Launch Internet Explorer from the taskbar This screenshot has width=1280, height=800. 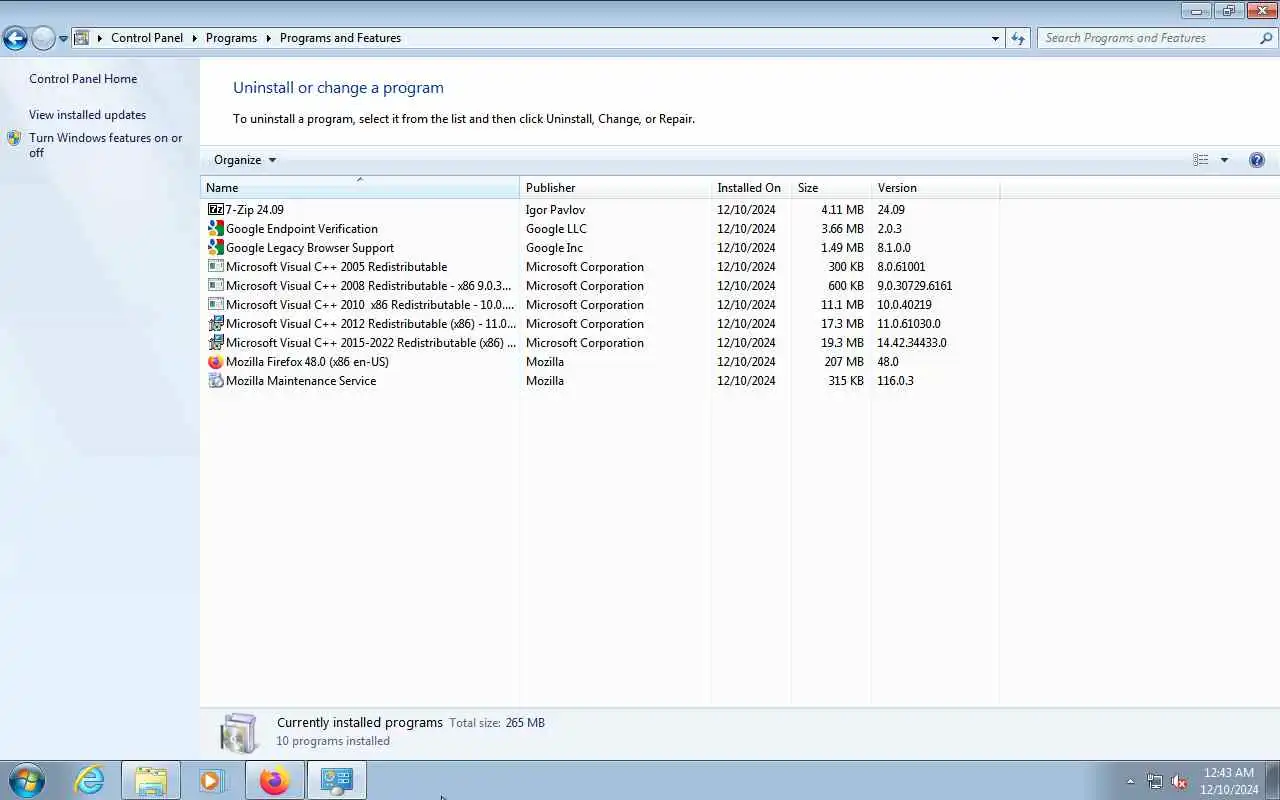[90, 780]
